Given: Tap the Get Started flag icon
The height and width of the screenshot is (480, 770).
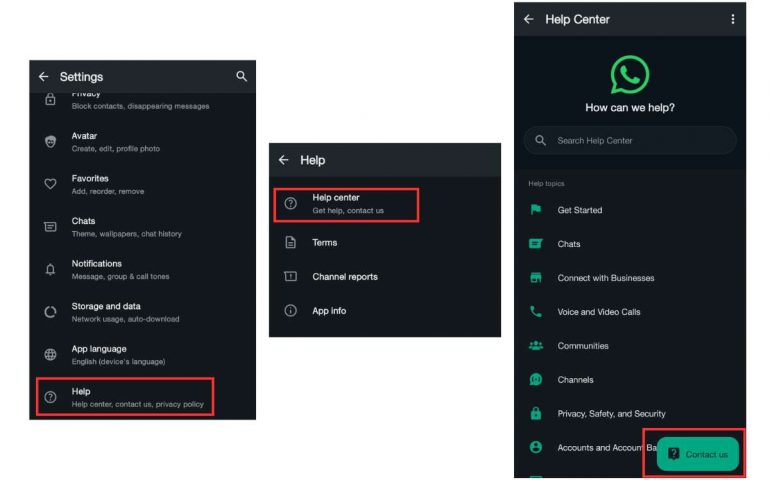Looking at the screenshot, I should tap(536, 210).
